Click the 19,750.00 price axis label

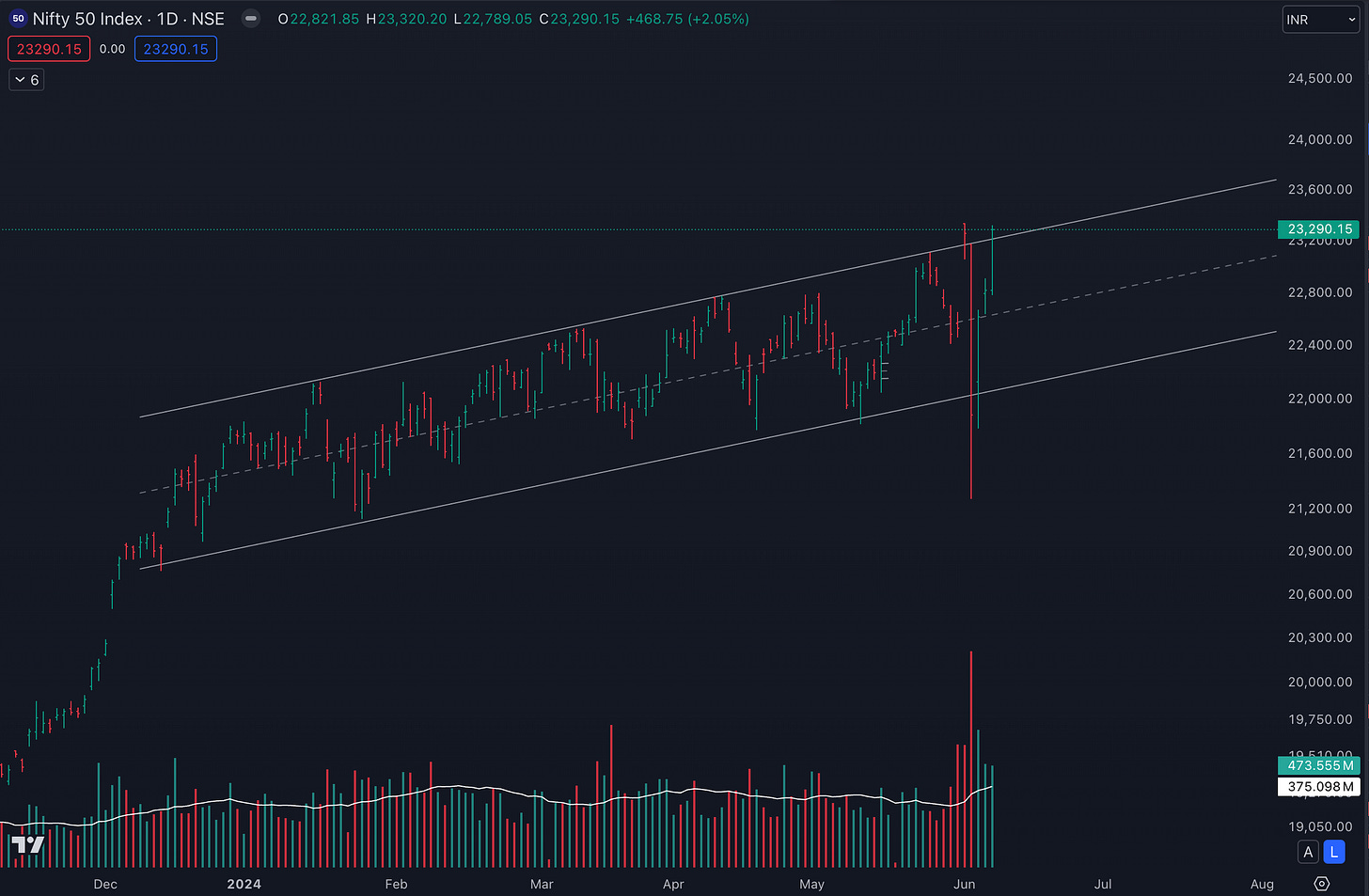pyautogui.click(x=1319, y=719)
